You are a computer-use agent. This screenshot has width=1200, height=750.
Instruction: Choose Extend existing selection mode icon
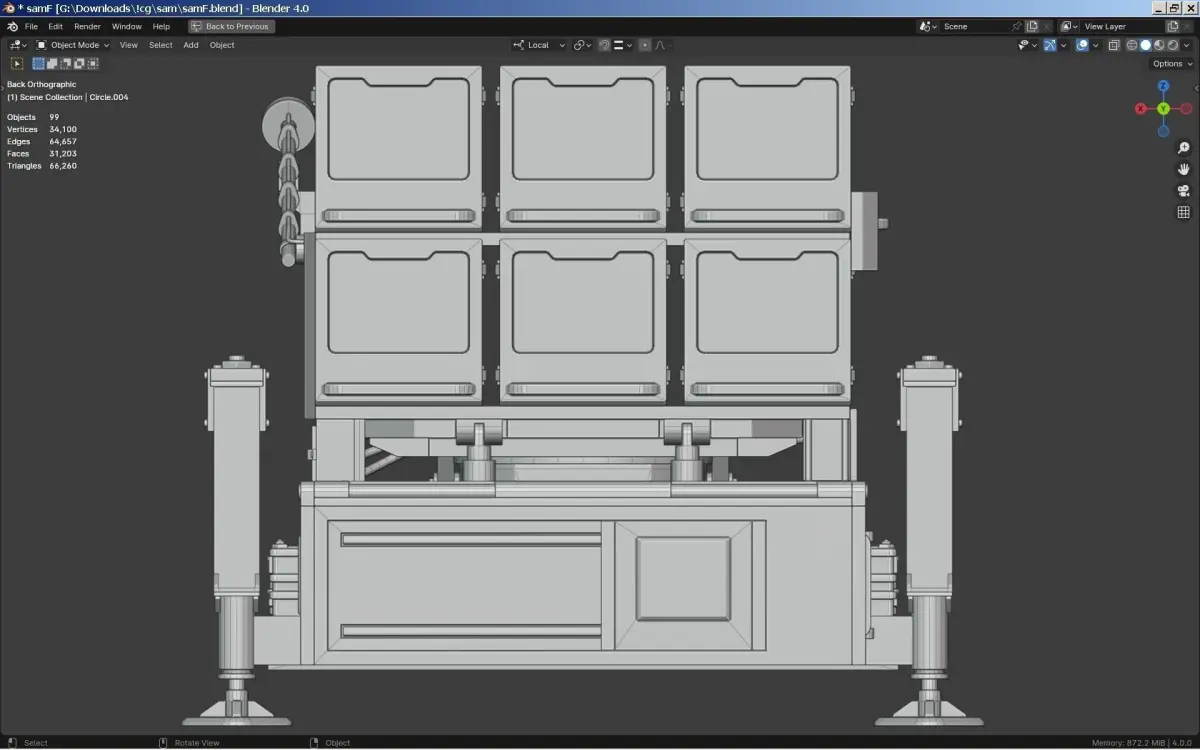[52, 64]
